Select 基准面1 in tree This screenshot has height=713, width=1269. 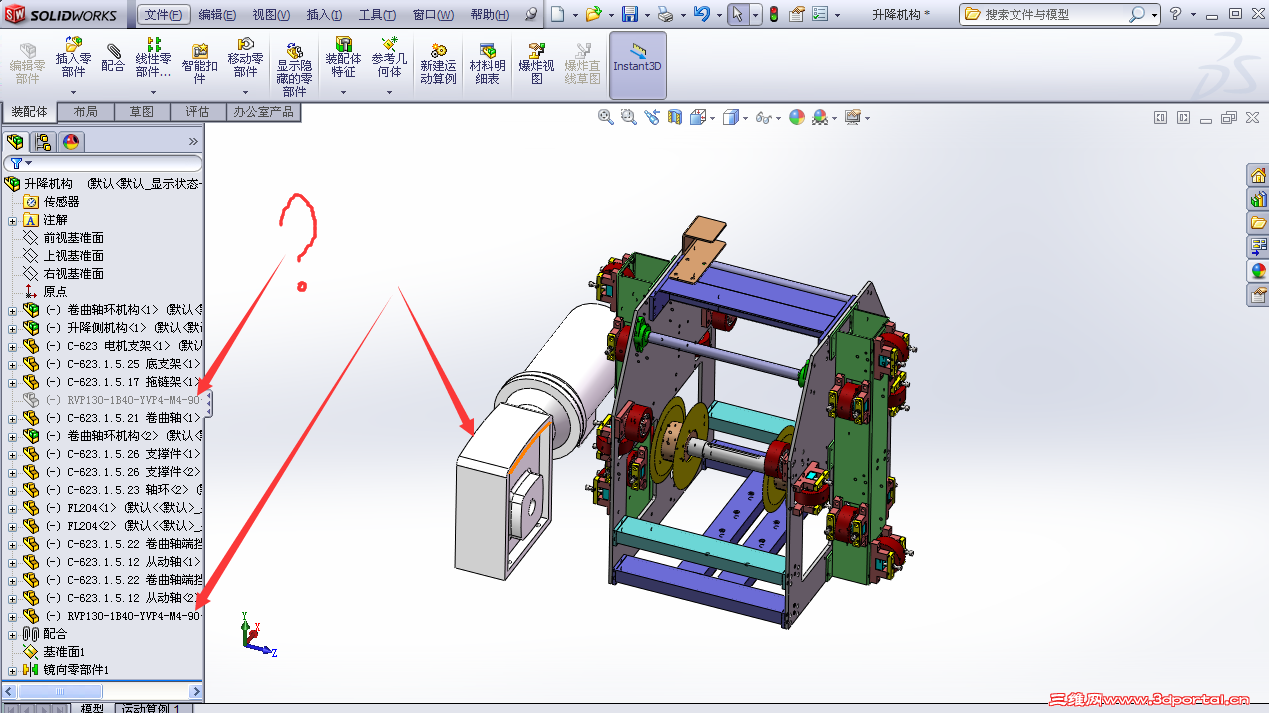pos(63,652)
